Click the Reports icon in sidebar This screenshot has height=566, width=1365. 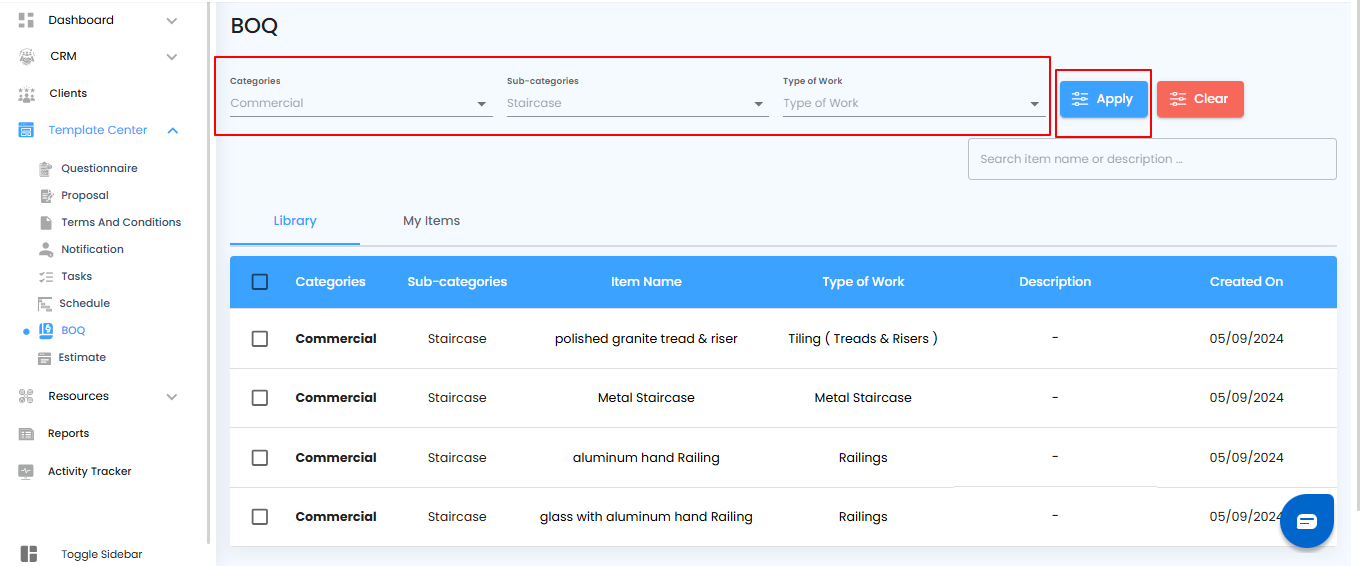pyautogui.click(x=27, y=434)
